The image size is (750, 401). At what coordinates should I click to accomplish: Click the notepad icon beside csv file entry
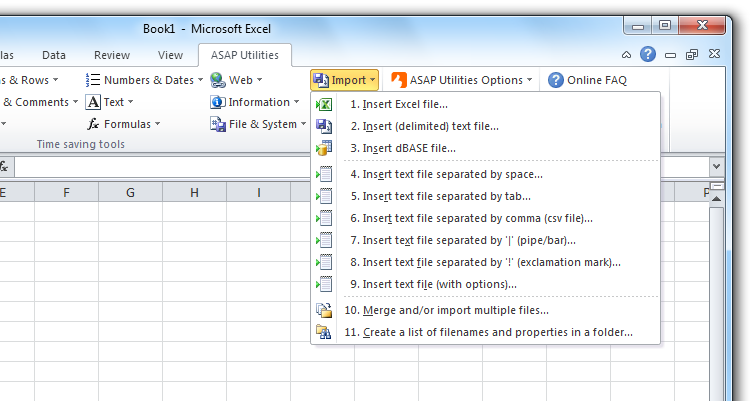click(324, 218)
